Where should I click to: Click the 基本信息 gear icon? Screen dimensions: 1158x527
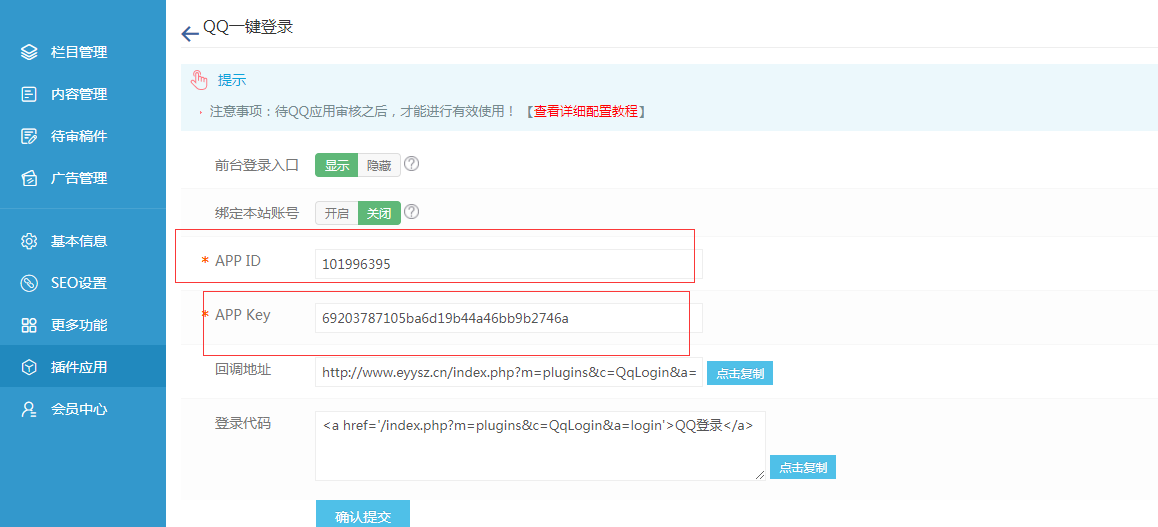(x=29, y=241)
